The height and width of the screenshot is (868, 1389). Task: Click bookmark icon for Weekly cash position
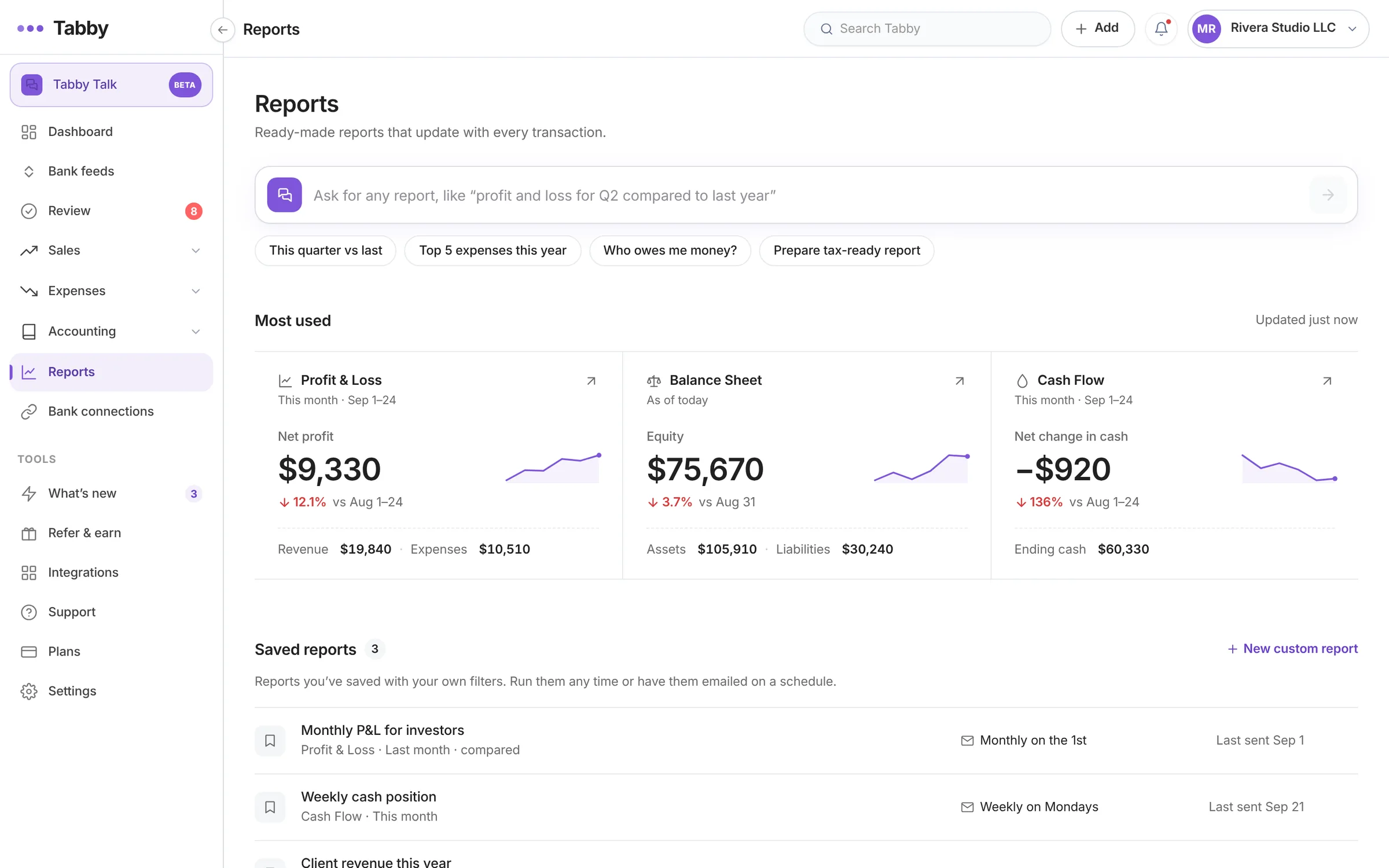pos(270,807)
